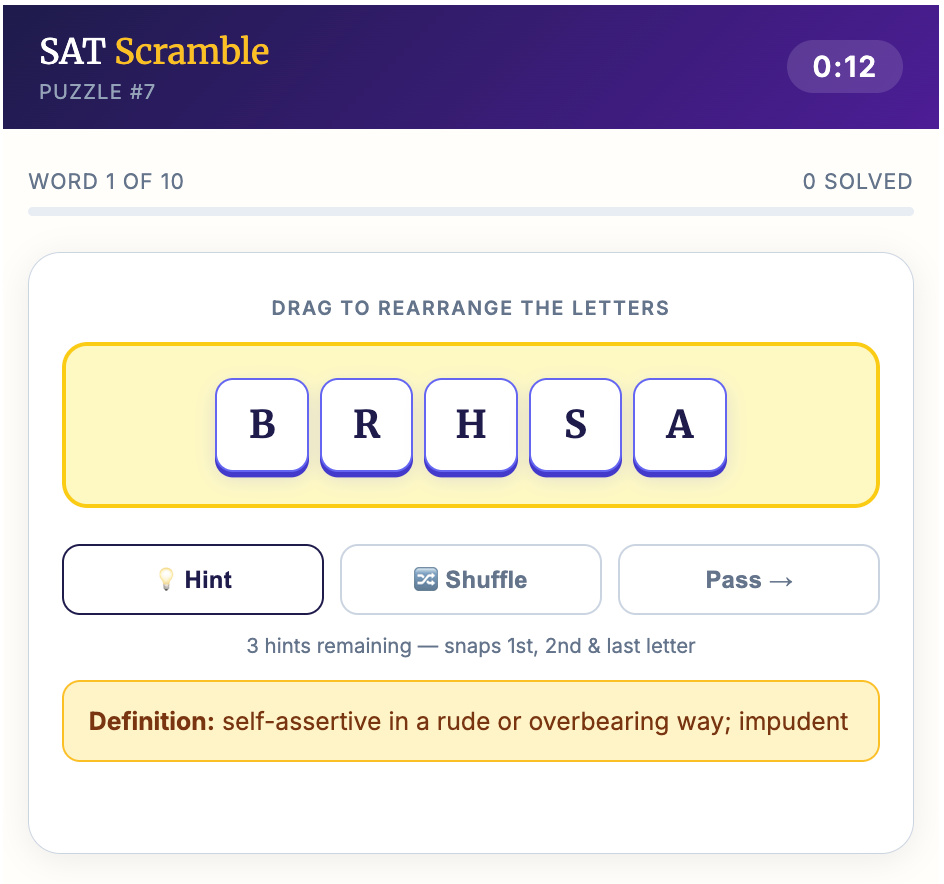
Task: Click the Puzzle #7 label
Action: [x=97, y=93]
